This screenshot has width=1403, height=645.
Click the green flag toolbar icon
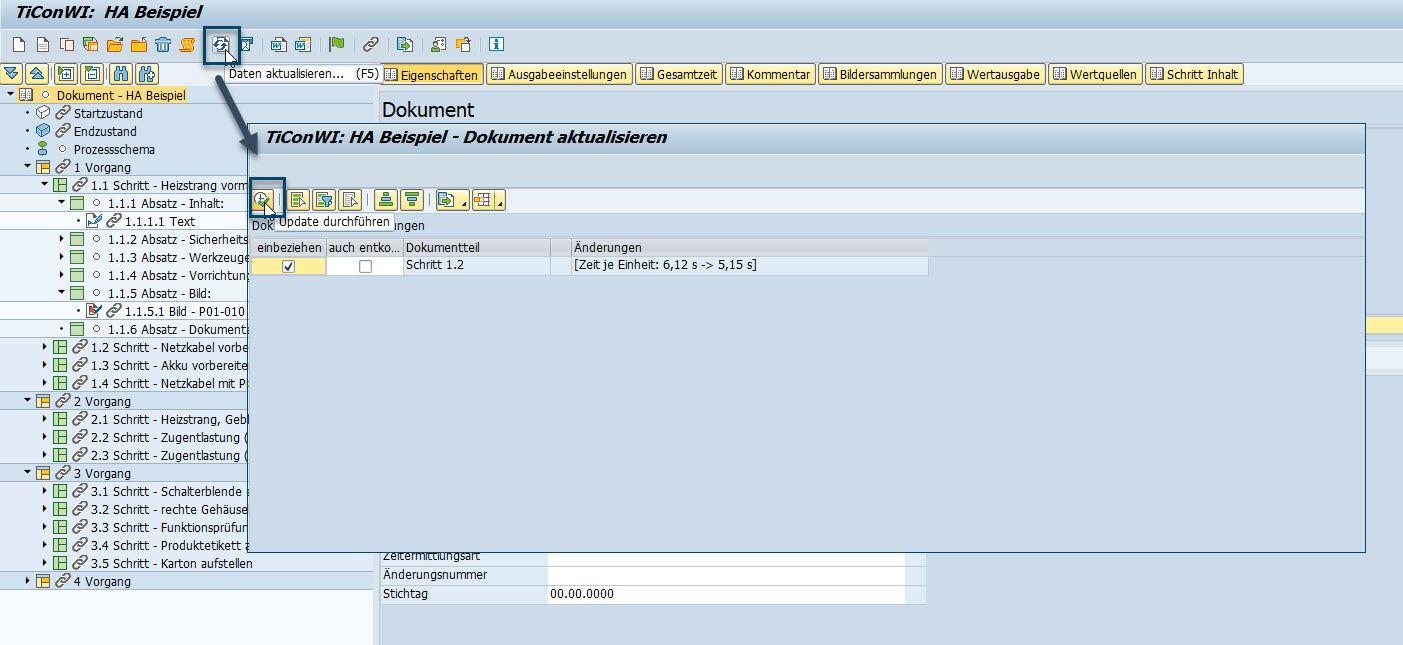[x=337, y=45]
